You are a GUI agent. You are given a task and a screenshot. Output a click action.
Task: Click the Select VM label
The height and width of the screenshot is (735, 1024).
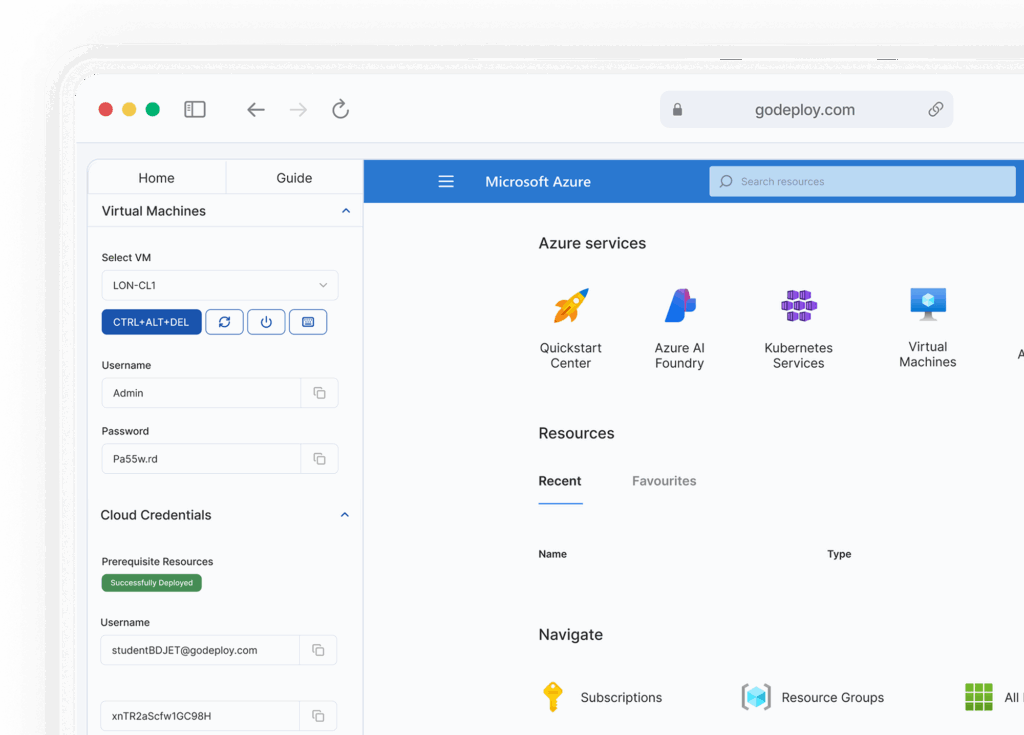pyautogui.click(x=126, y=257)
